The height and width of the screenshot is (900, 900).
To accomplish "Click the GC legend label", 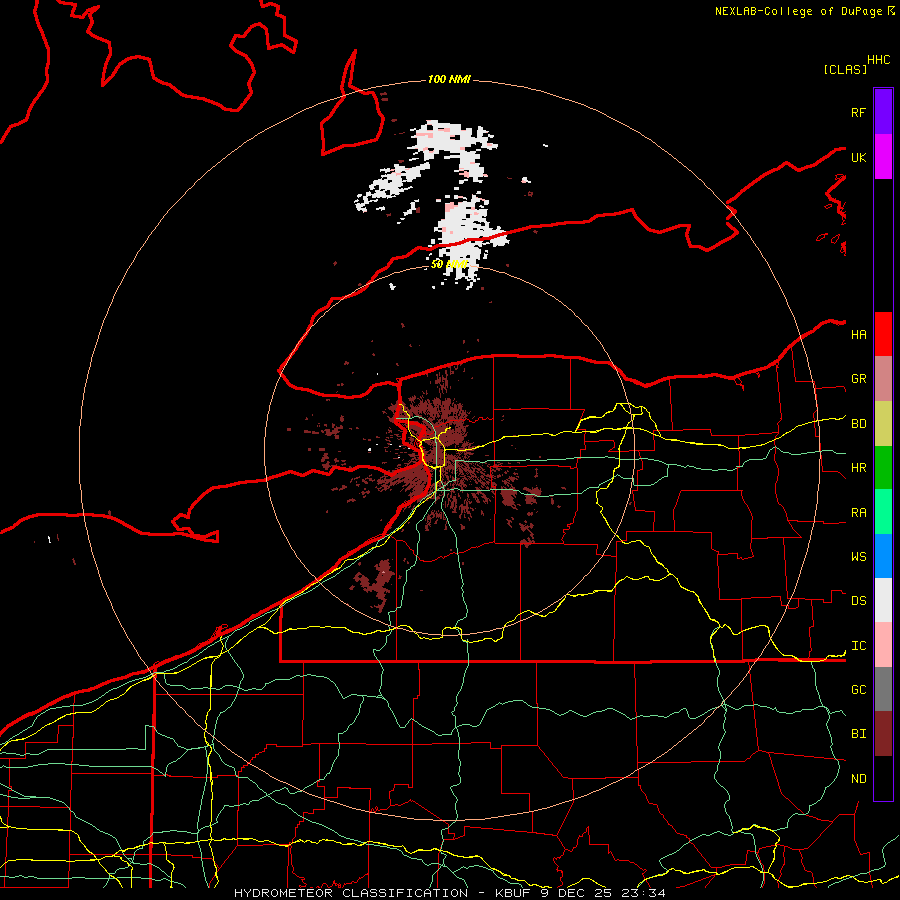I will [858, 690].
